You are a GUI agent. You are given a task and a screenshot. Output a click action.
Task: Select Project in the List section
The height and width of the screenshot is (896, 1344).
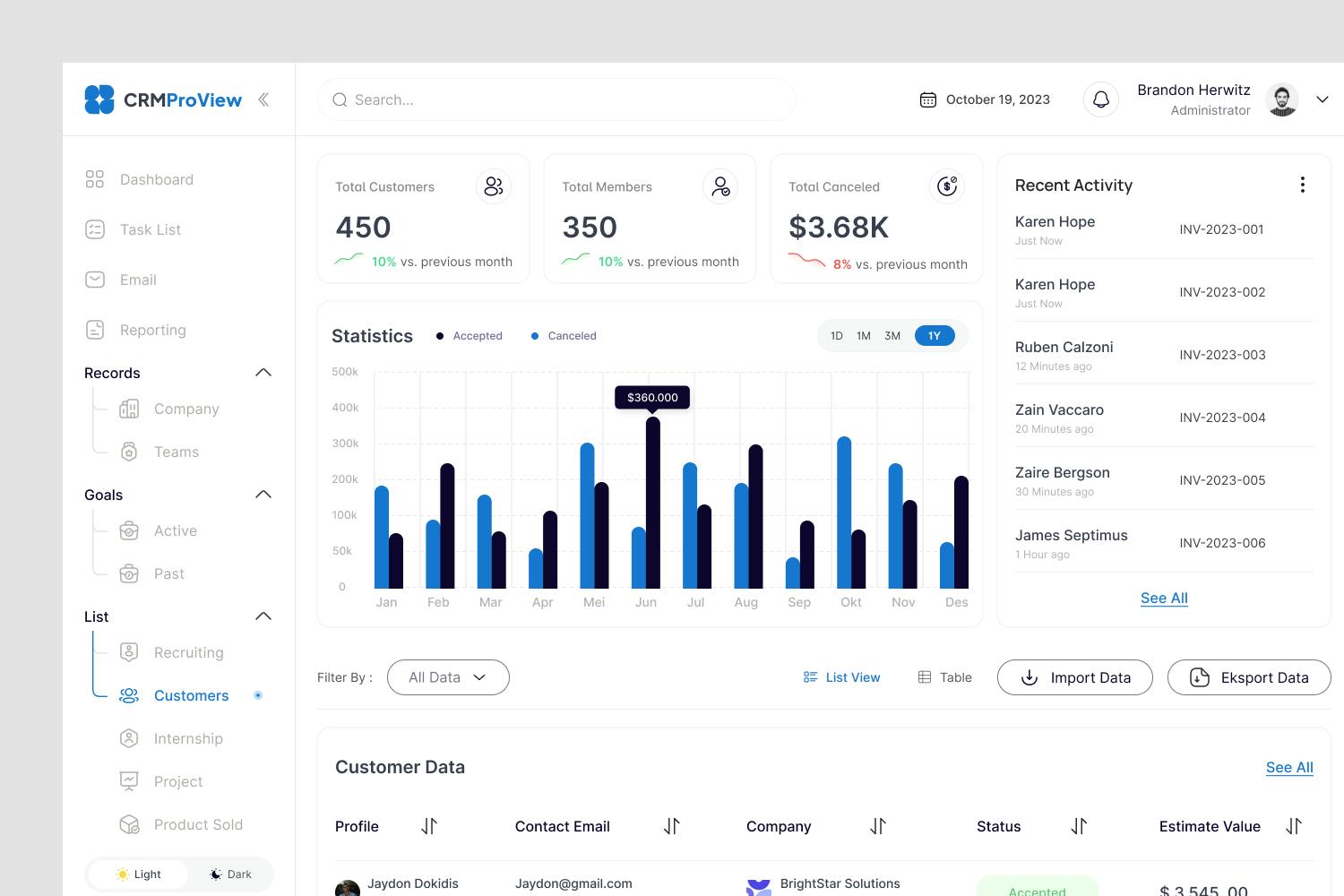tap(161, 781)
